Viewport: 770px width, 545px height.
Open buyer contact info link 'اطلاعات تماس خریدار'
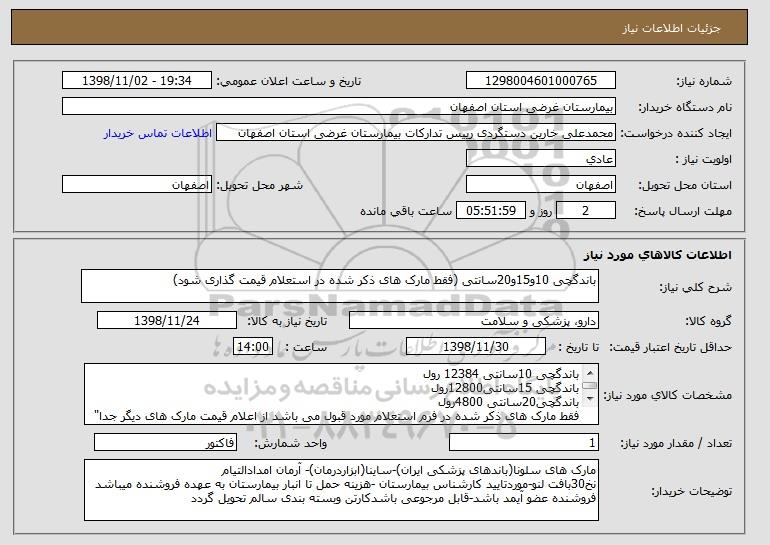[x=158, y=134]
